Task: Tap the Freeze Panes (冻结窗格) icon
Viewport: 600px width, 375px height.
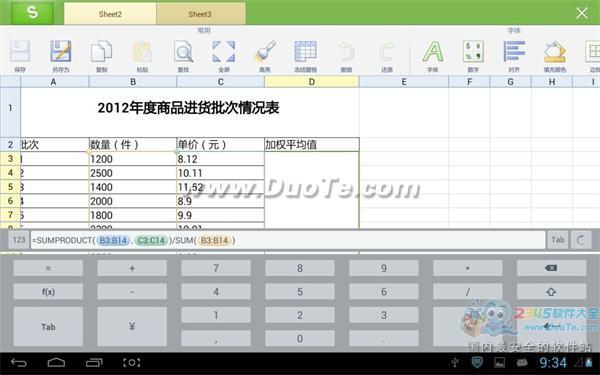Action: [305, 55]
